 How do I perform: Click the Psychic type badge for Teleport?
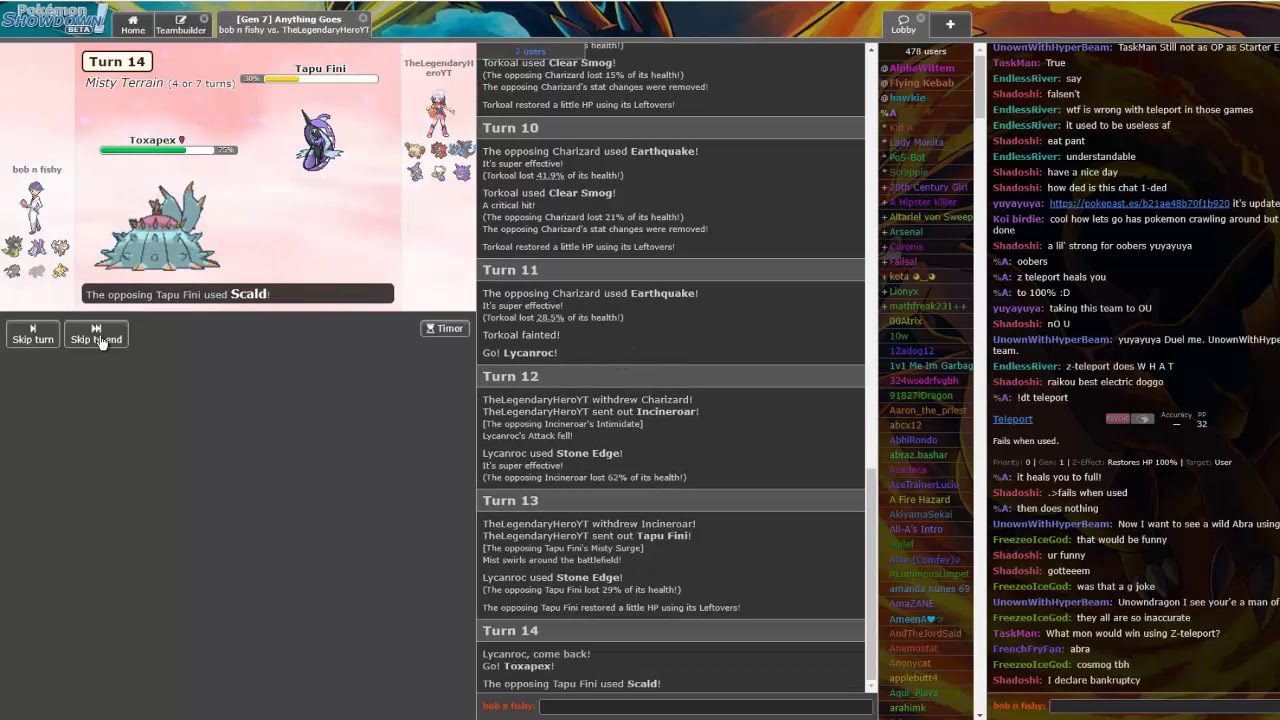[1117, 419]
